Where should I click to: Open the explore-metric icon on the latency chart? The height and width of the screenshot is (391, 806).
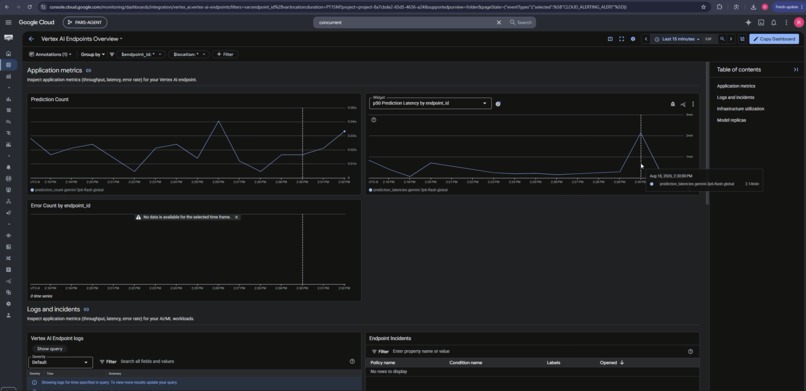point(683,104)
